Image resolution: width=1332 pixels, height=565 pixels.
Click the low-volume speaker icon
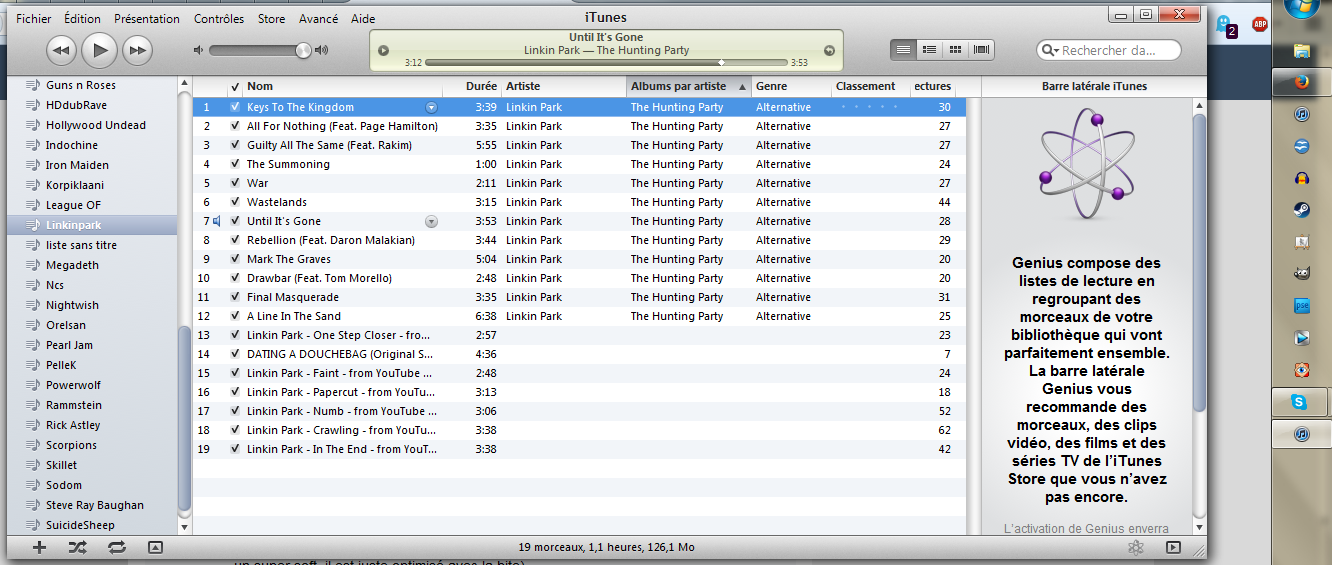[x=198, y=50]
